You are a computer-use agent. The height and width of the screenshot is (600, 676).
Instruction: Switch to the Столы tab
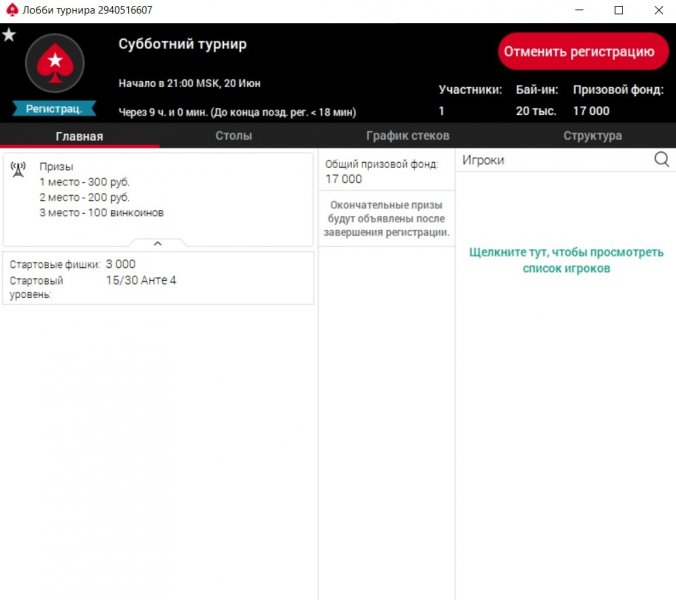(x=234, y=136)
